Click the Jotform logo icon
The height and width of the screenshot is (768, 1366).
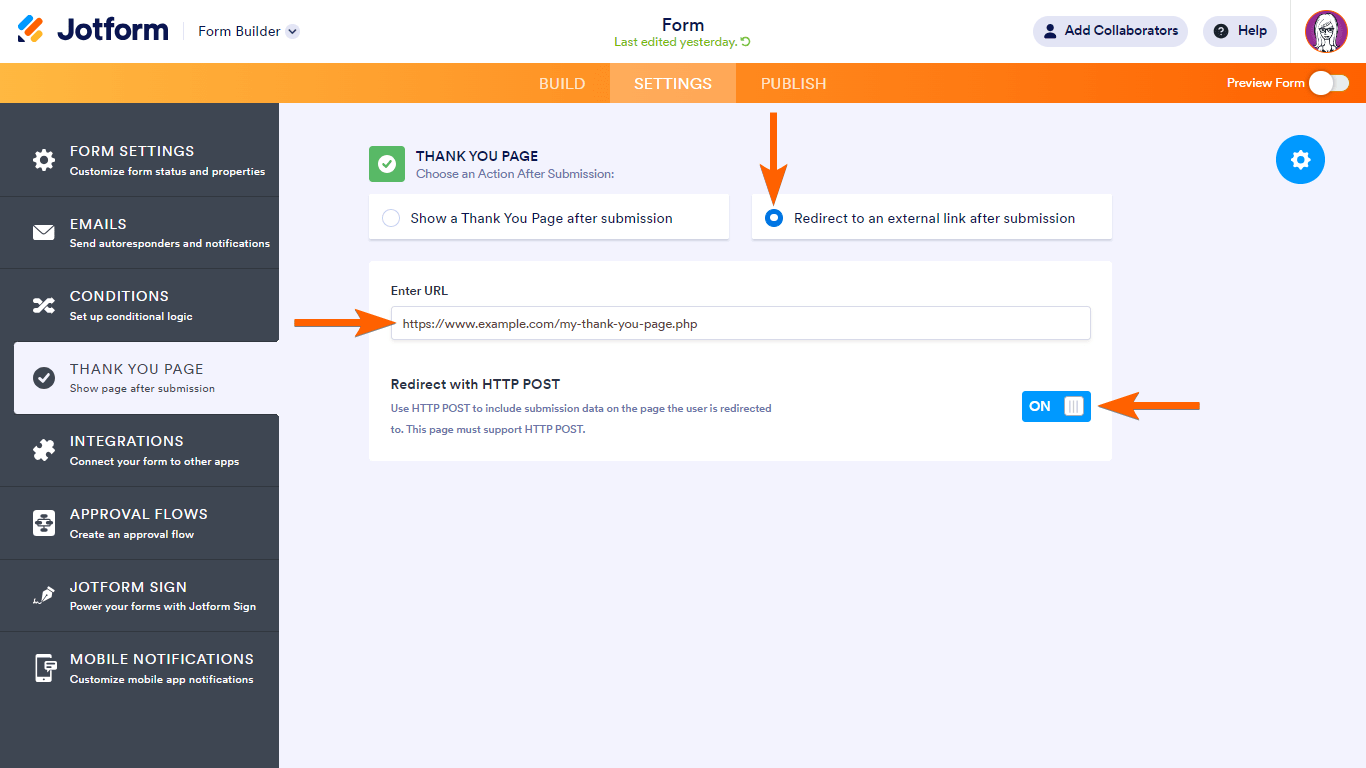31,30
